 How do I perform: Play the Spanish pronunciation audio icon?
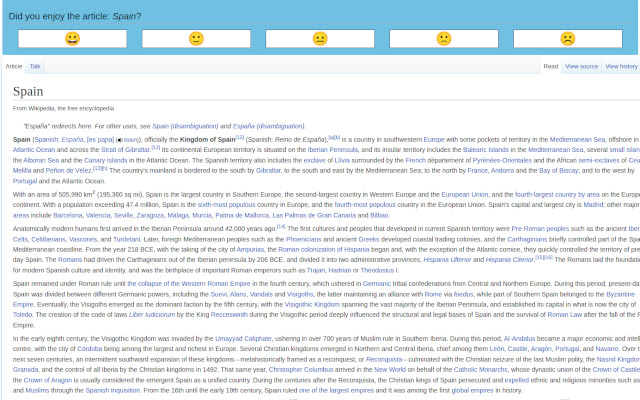120,140
